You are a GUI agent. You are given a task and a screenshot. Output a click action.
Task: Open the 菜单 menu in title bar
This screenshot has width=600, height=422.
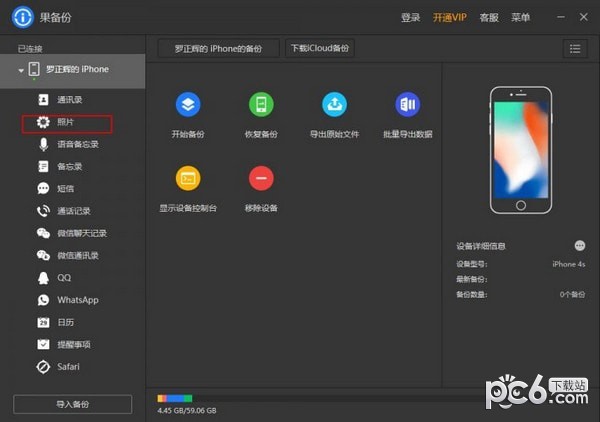[520, 17]
